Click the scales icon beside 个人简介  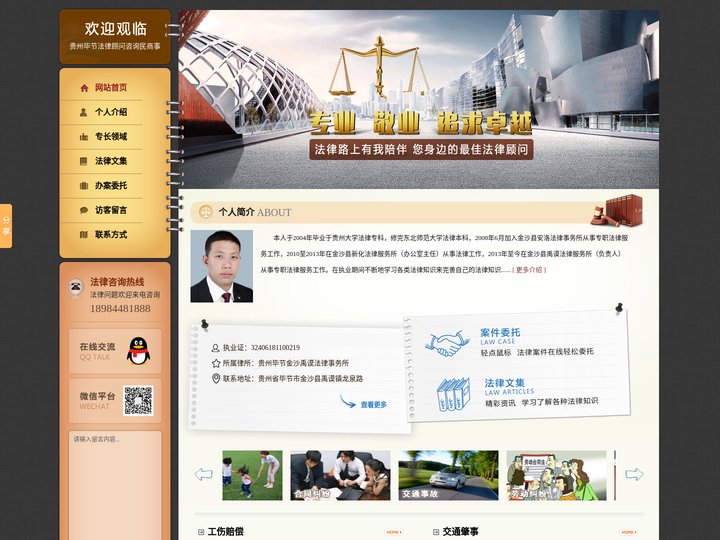pos(205,212)
